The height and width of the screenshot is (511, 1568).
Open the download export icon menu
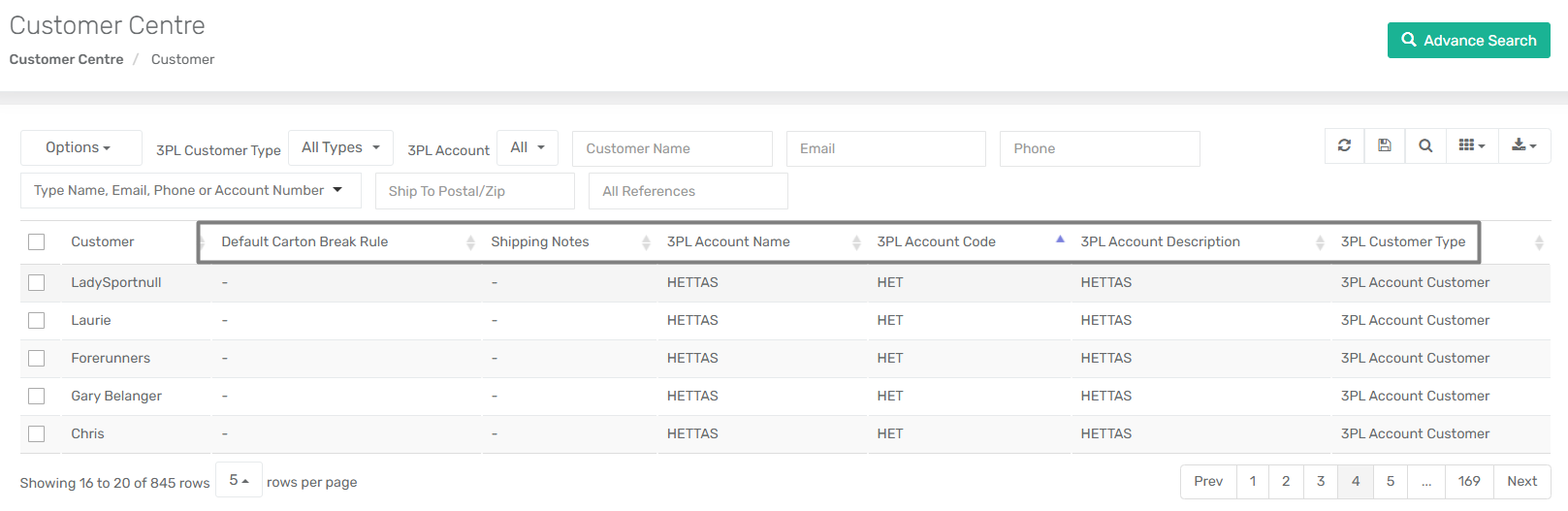coord(1524,145)
